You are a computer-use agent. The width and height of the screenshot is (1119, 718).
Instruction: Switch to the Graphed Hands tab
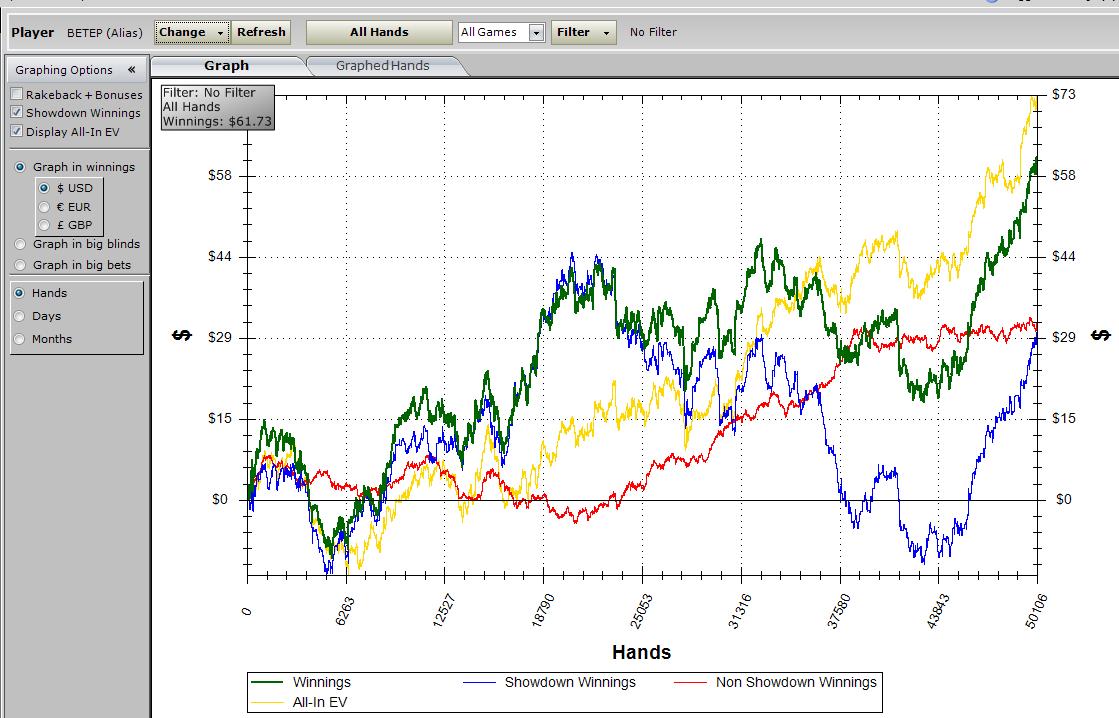[x=382, y=66]
